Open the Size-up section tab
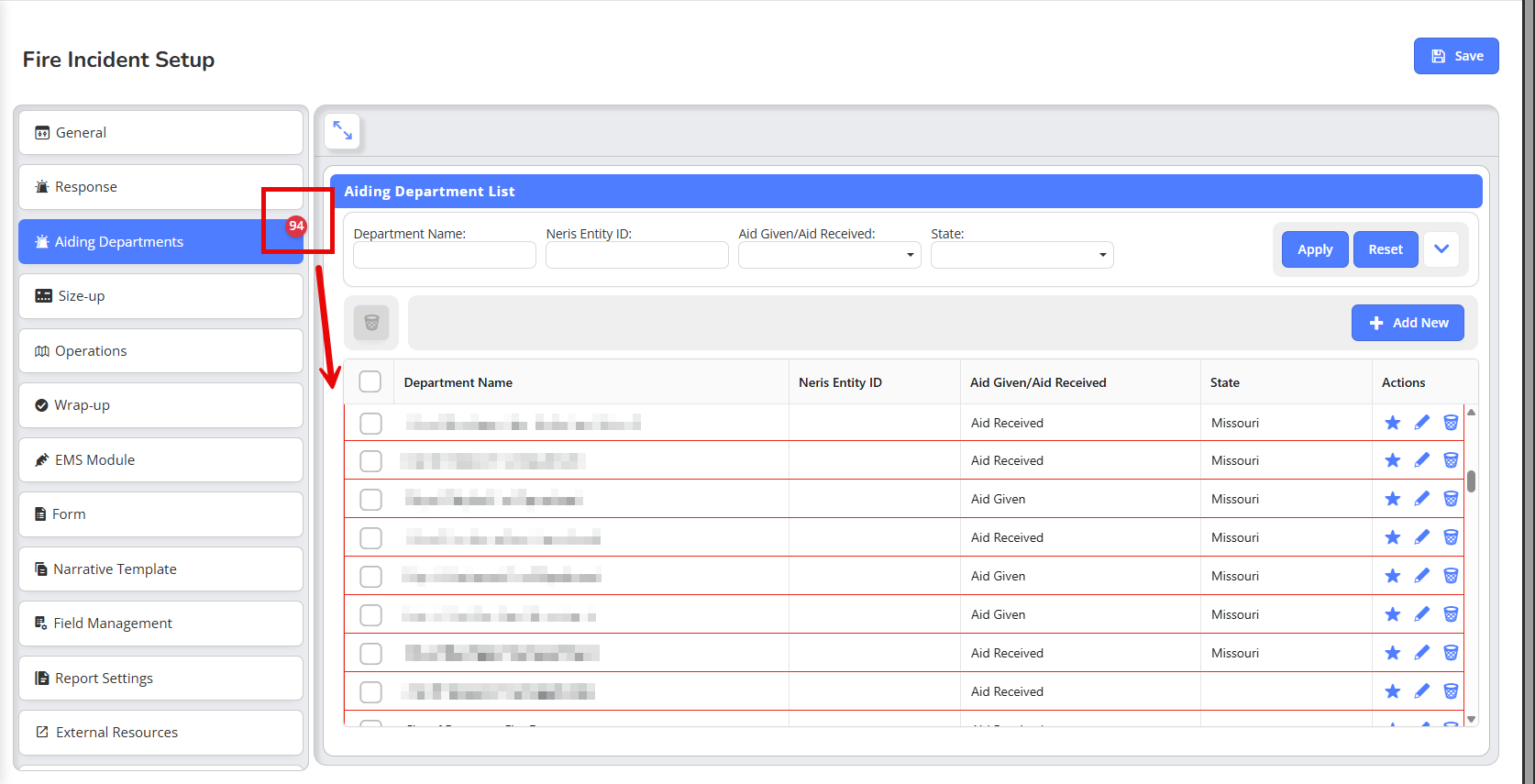Viewport: 1535px width, 784px height. pyautogui.click(x=160, y=296)
